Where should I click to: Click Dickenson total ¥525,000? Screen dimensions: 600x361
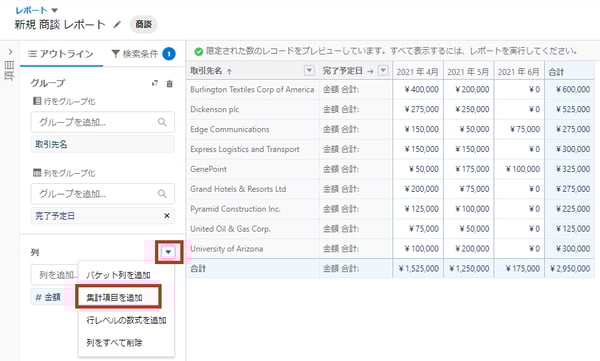[x=573, y=109]
